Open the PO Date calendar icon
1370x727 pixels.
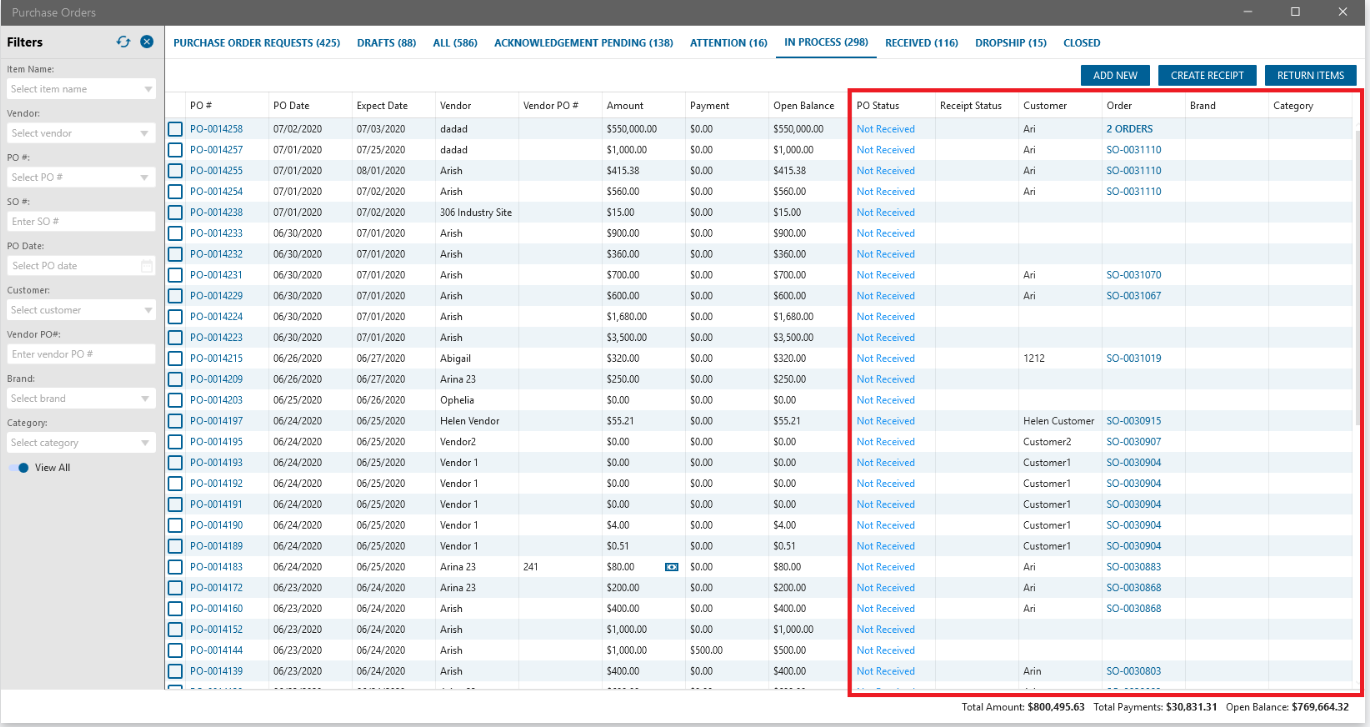[x=147, y=266]
